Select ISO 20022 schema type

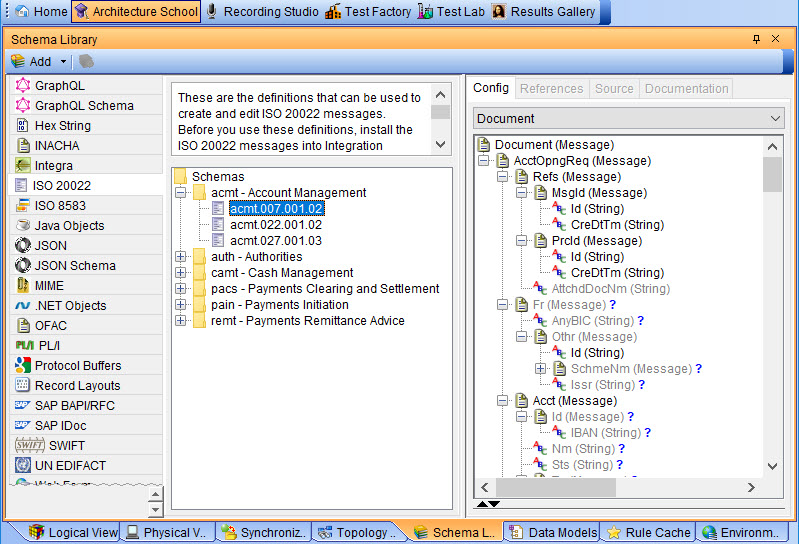tap(85, 185)
